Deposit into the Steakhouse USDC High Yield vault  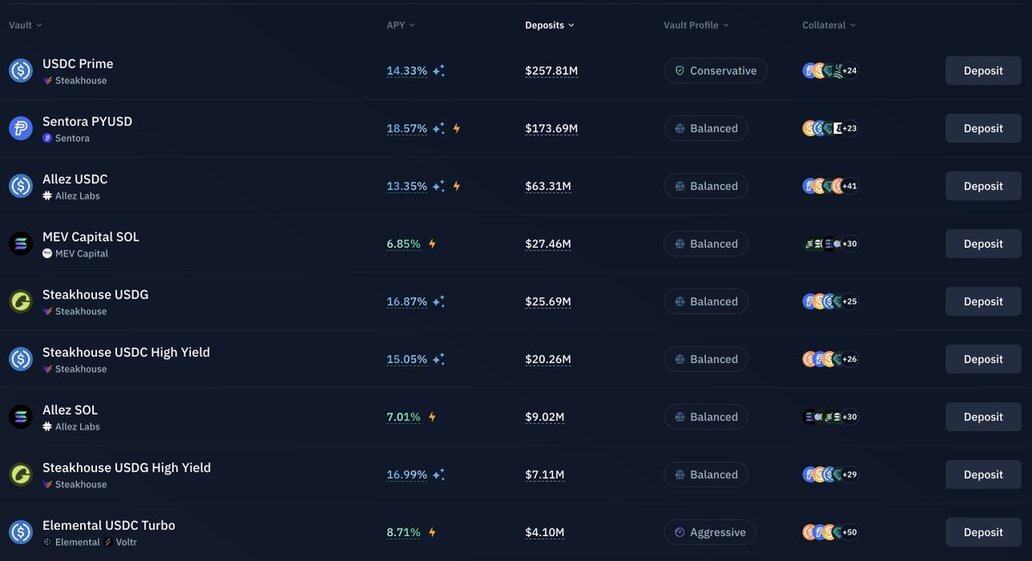coord(983,359)
